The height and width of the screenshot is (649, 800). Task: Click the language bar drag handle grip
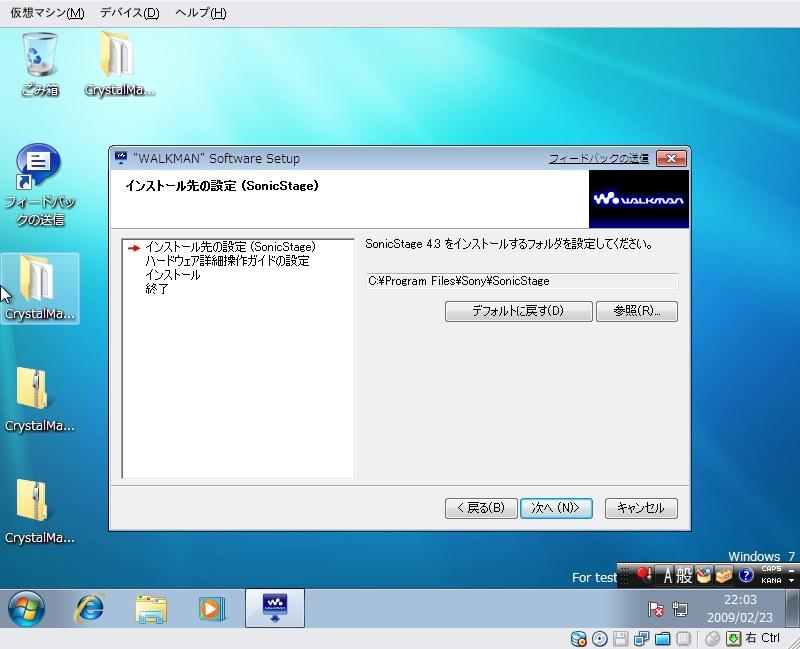pos(626,576)
